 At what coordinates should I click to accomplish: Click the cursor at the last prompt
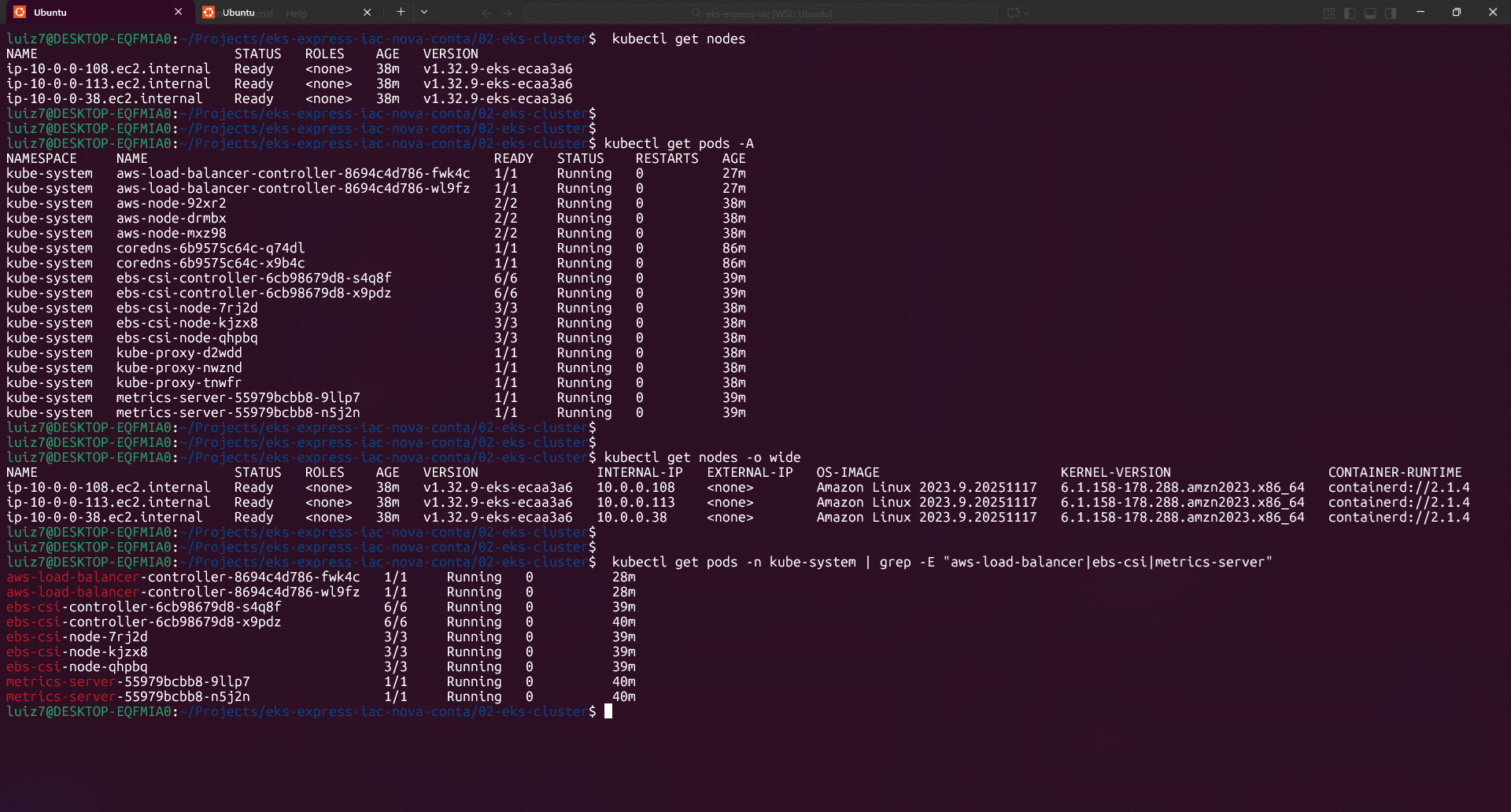coord(608,711)
